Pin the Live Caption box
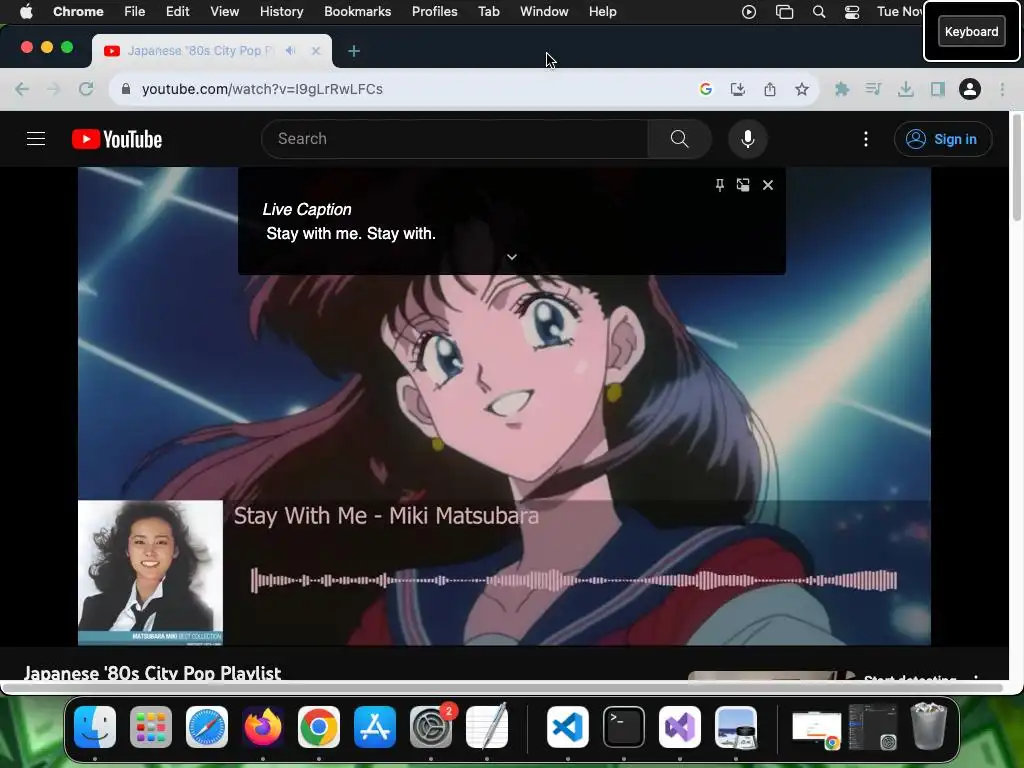 pyautogui.click(x=719, y=185)
